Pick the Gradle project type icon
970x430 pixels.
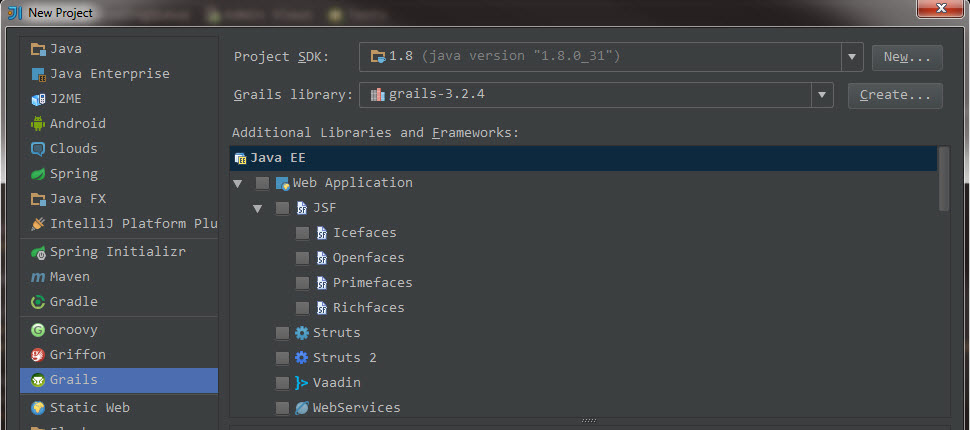point(38,302)
